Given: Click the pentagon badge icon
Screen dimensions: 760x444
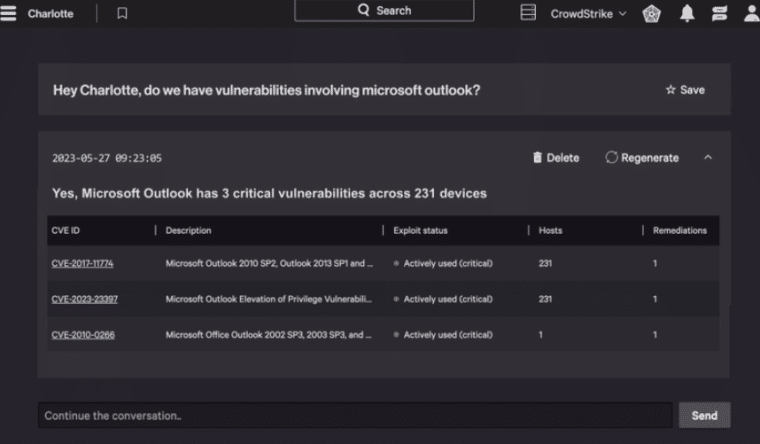Looking at the screenshot, I should pyautogui.click(x=651, y=14).
